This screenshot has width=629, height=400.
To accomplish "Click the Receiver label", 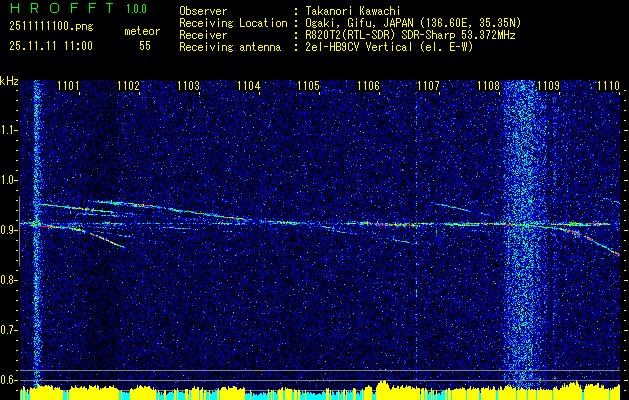I will [203, 35].
